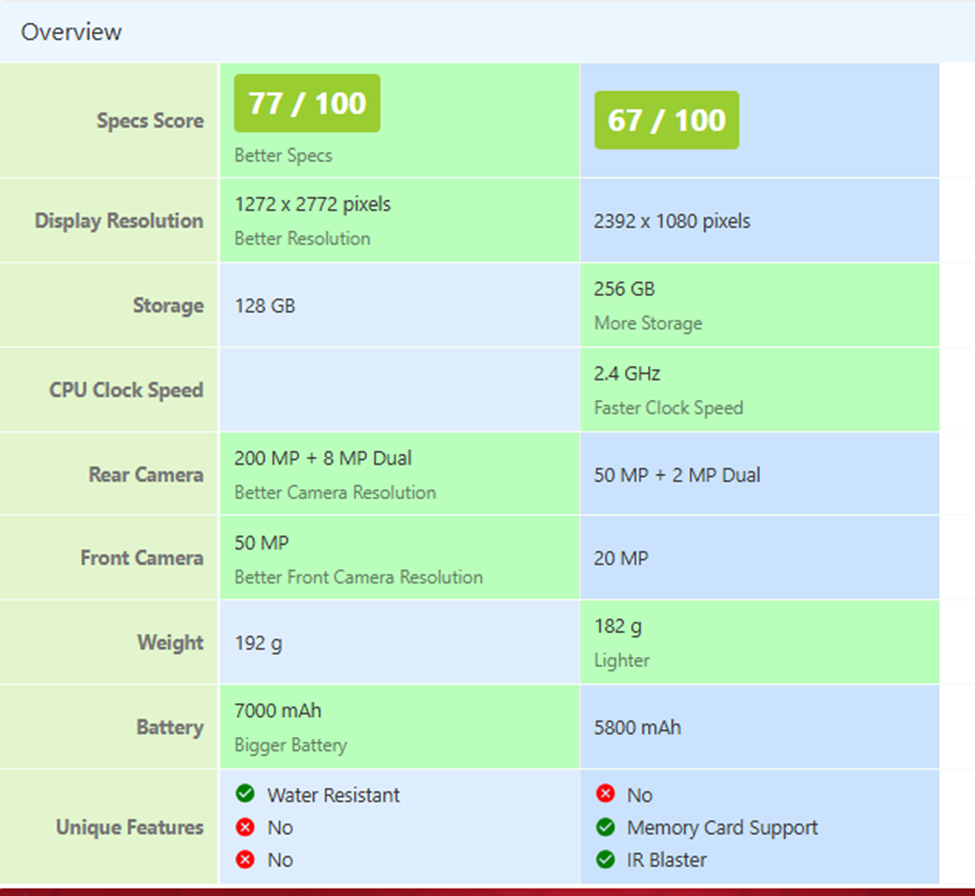
Task: Click the green check icon beside Water Resistant
Action: [x=245, y=794]
